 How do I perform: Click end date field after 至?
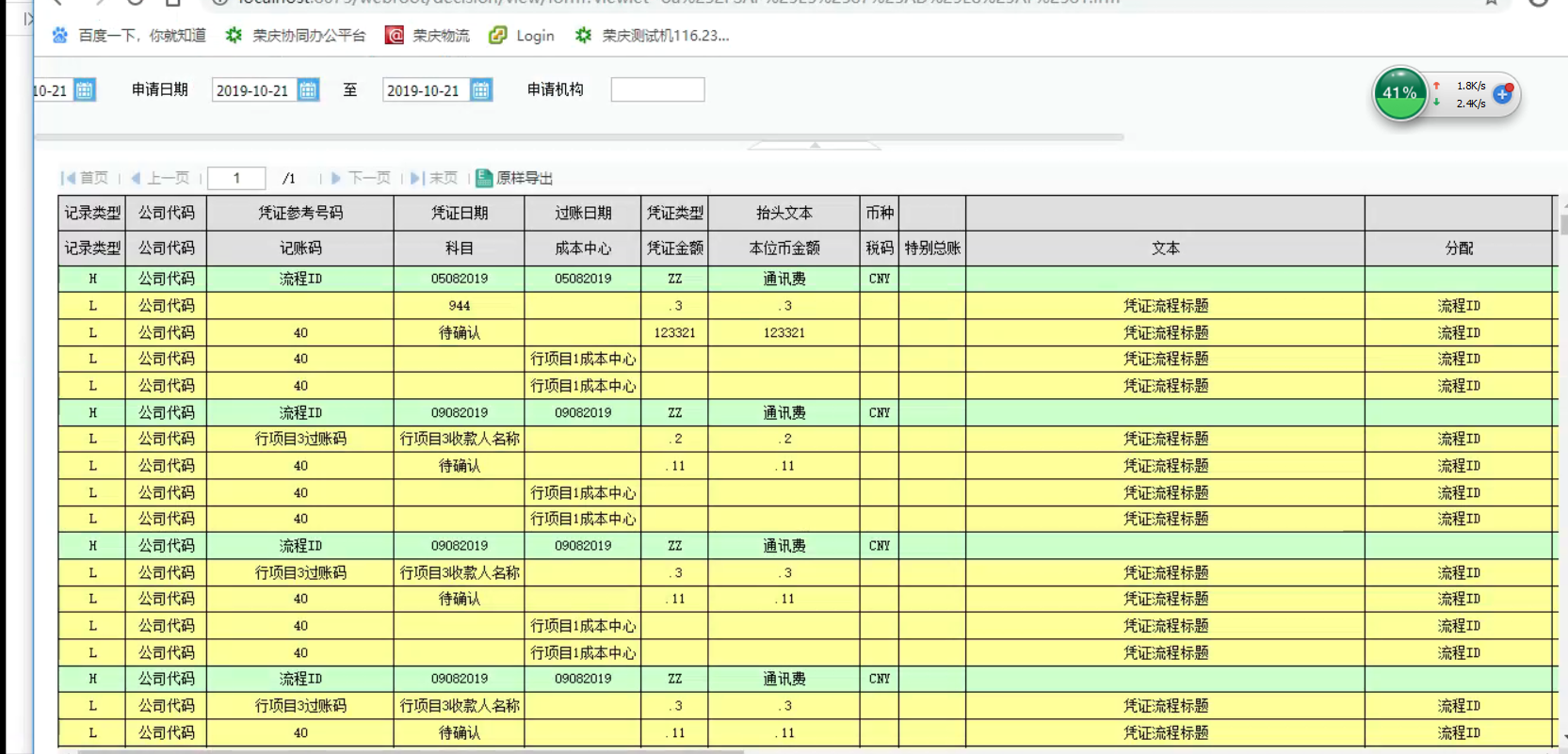(x=427, y=90)
